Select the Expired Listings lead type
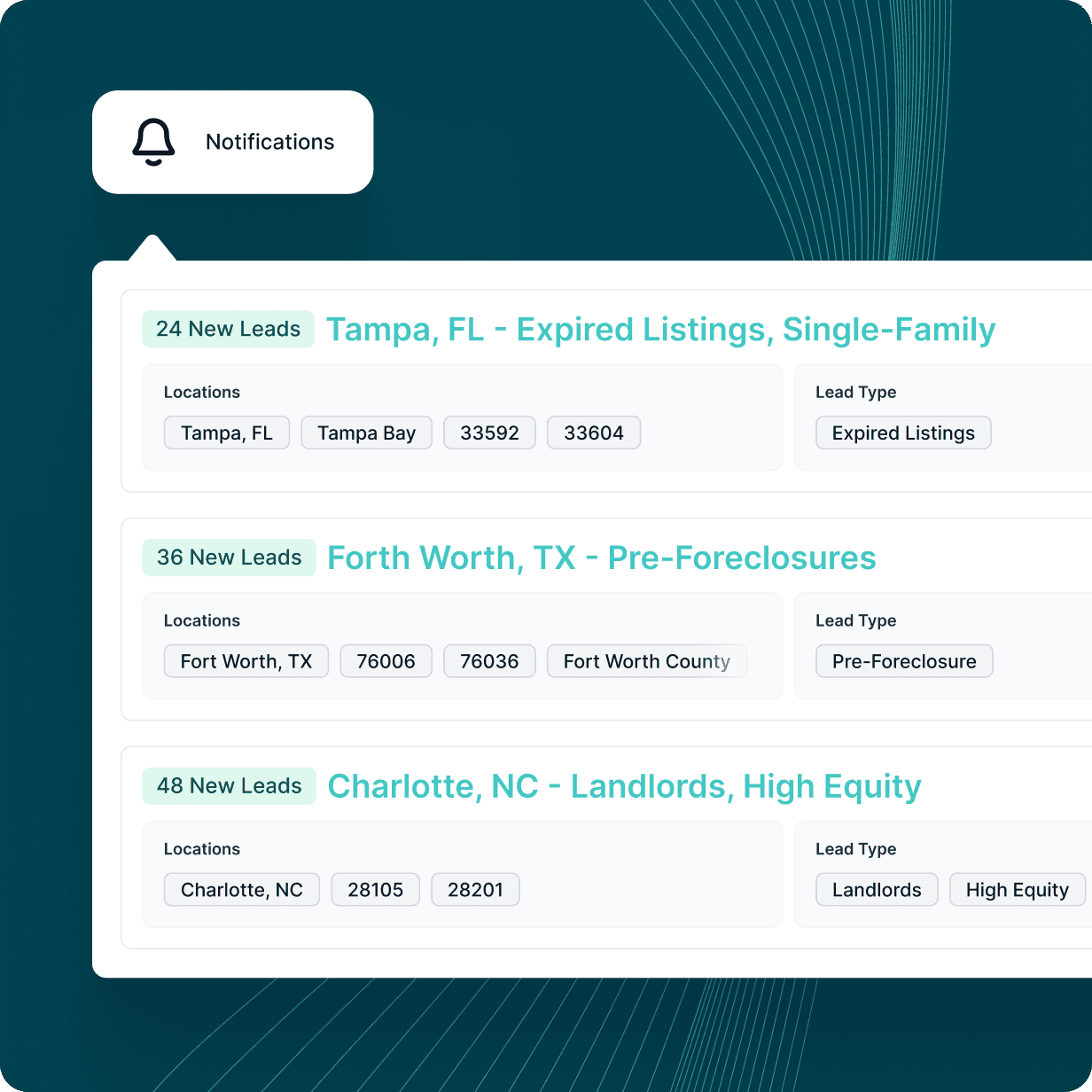Screen dimensions: 1092x1092 point(902,433)
